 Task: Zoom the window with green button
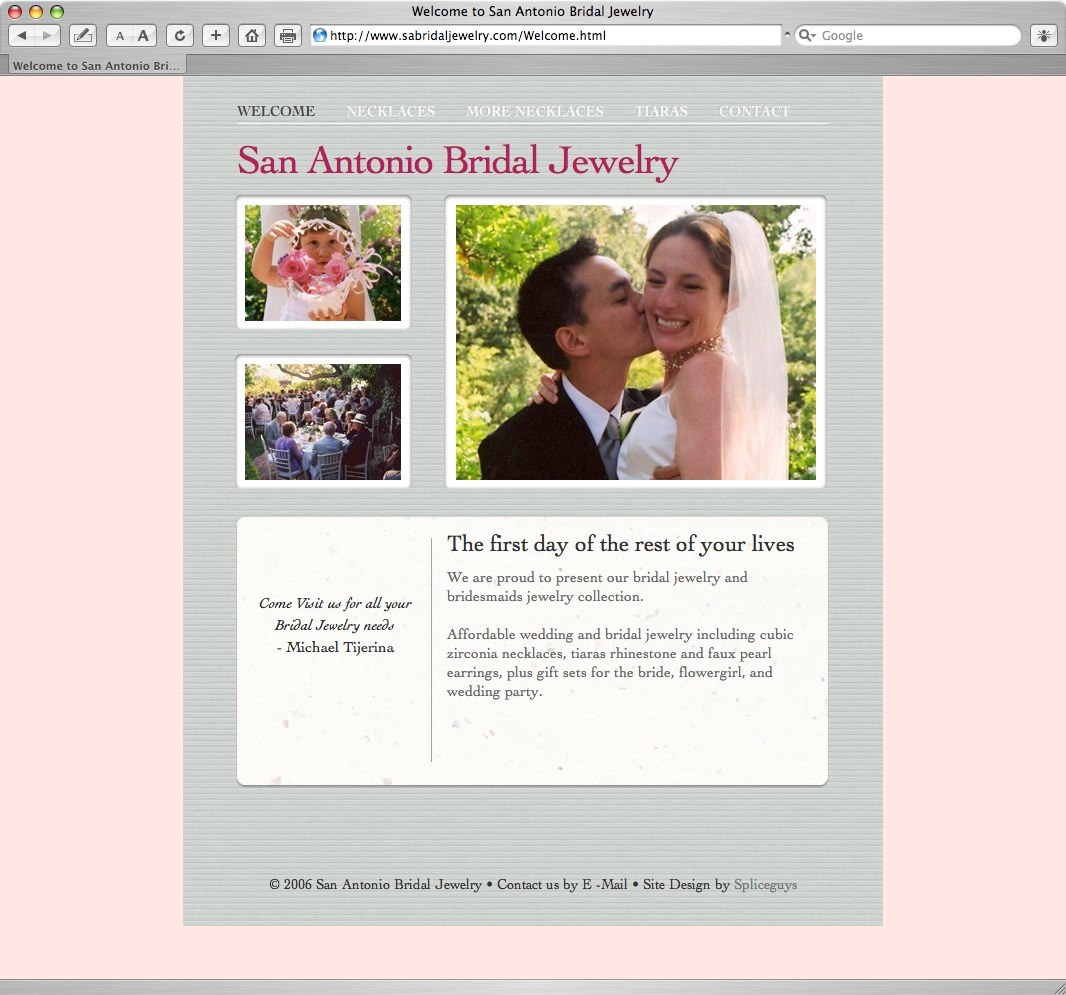(x=57, y=12)
